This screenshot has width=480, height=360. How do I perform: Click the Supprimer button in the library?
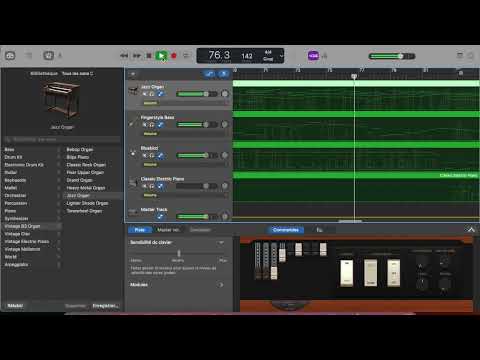(x=76, y=305)
